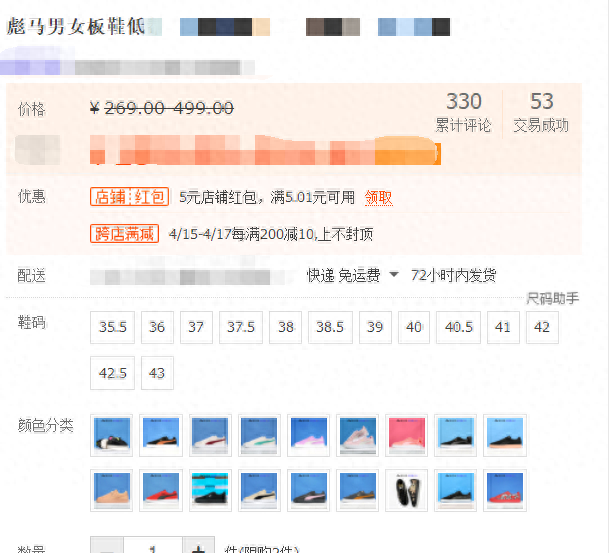
Task: Click the 跨店满减 promotion tag
Action: point(125,234)
